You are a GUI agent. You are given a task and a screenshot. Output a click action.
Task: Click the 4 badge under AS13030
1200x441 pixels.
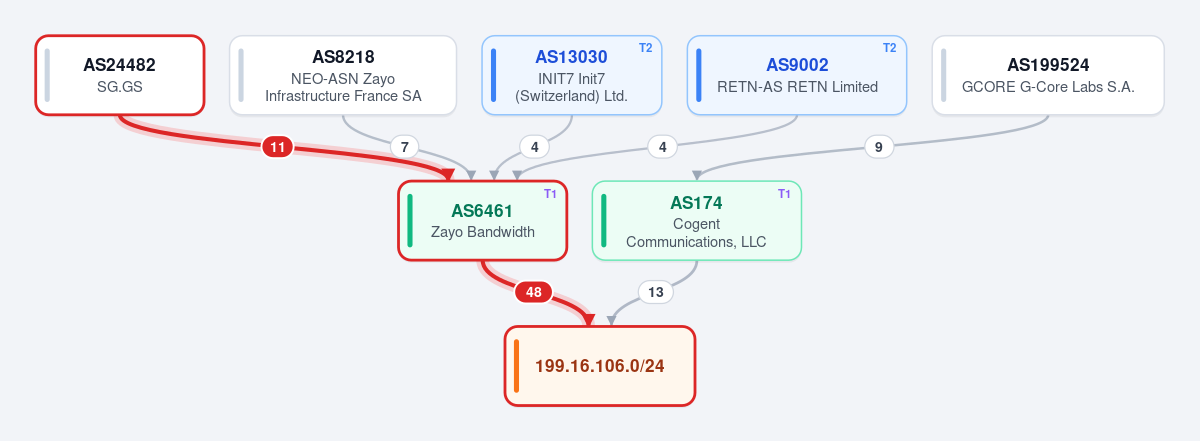click(535, 147)
